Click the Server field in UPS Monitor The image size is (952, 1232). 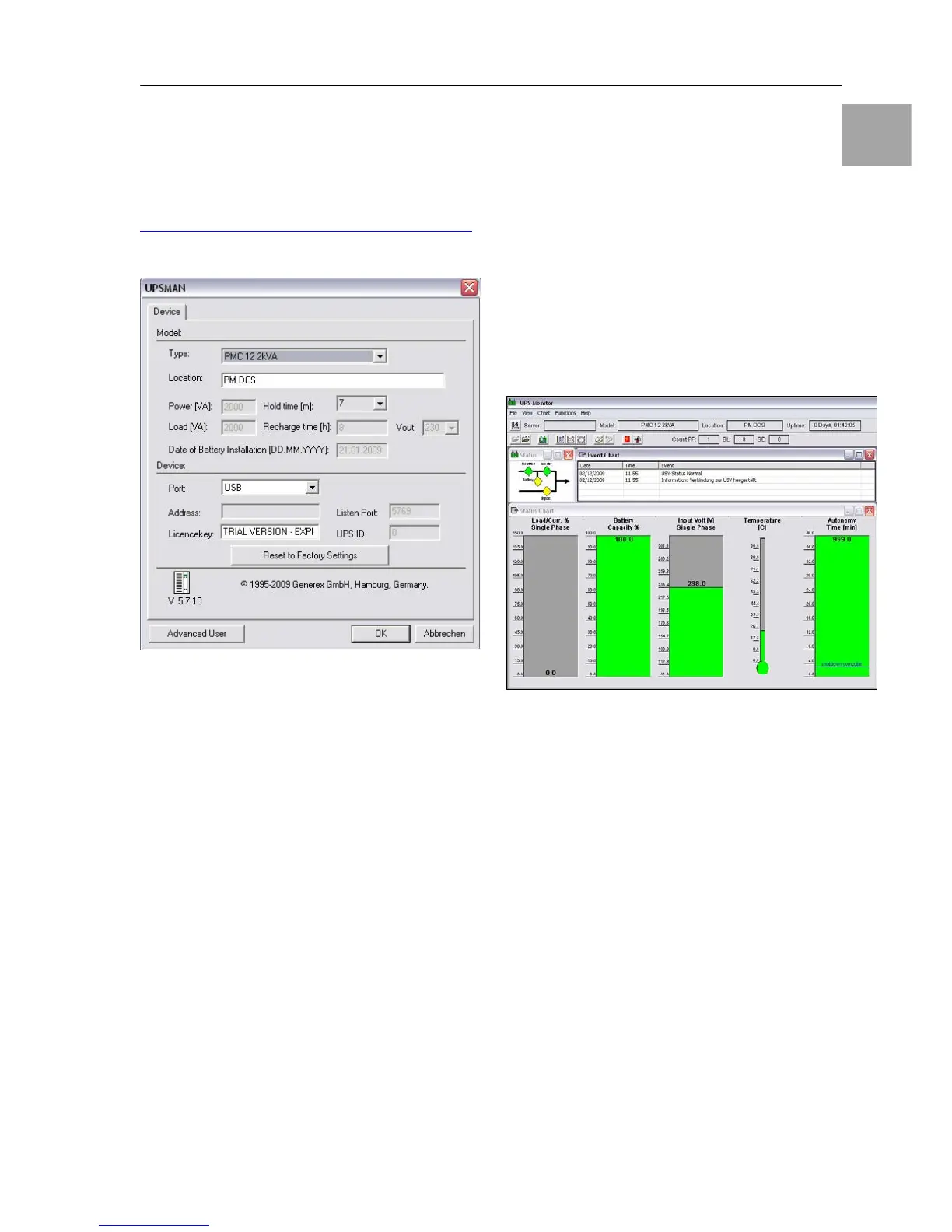pos(569,425)
